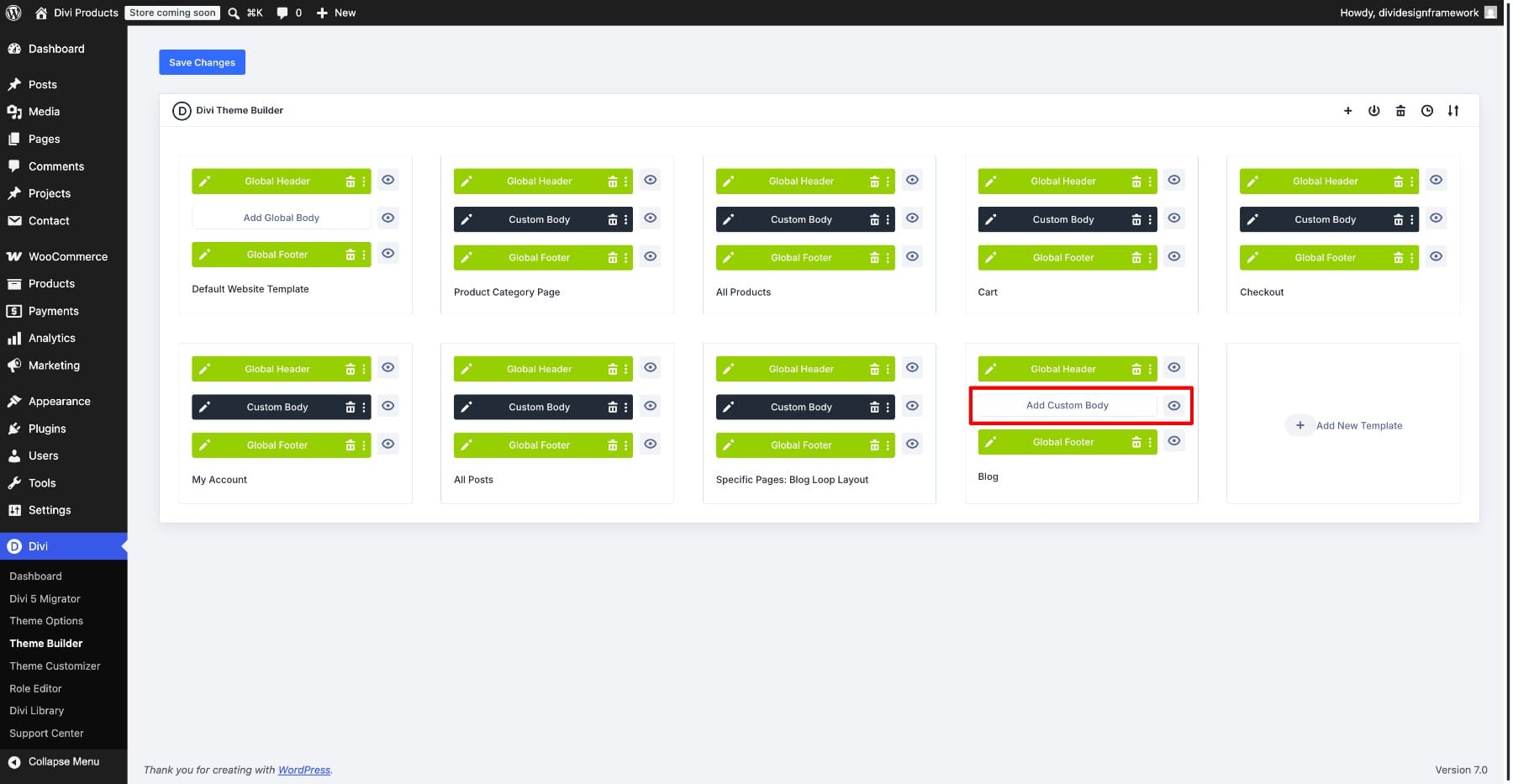Edit Global Header of Default Website Template

tap(204, 181)
